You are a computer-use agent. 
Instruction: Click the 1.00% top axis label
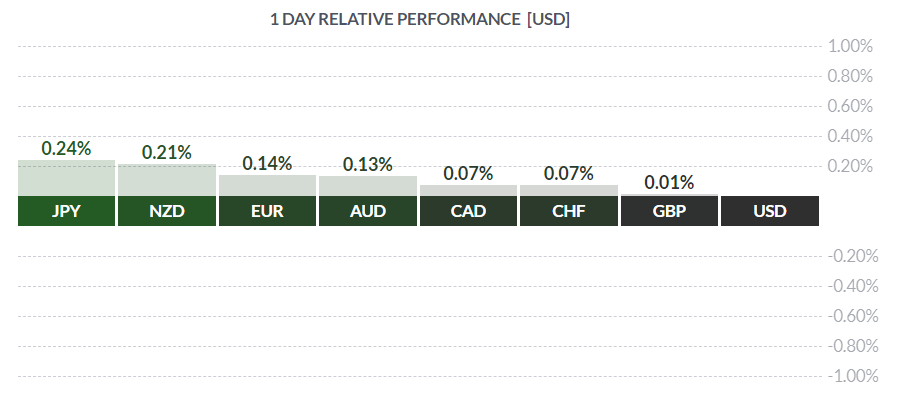coord(850,46)
